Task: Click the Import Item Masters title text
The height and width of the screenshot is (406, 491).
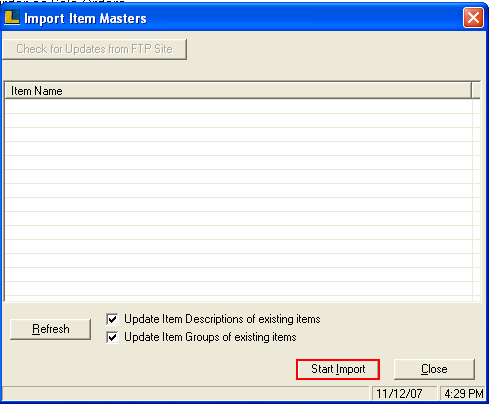Action: pyautogui.click(x=85, y=19)
